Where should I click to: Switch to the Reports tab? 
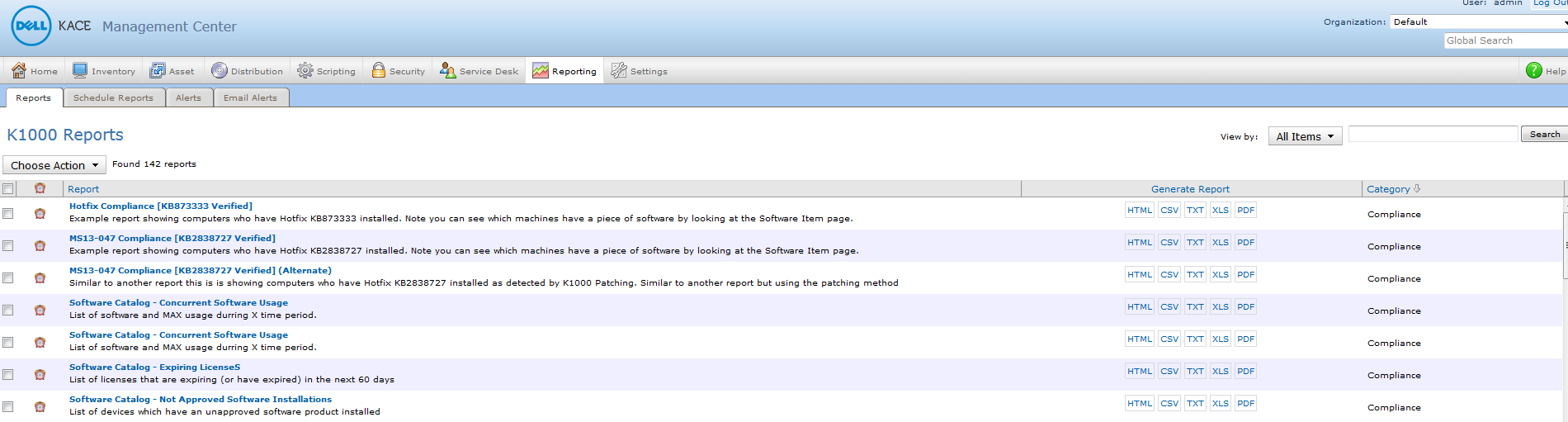34,97
